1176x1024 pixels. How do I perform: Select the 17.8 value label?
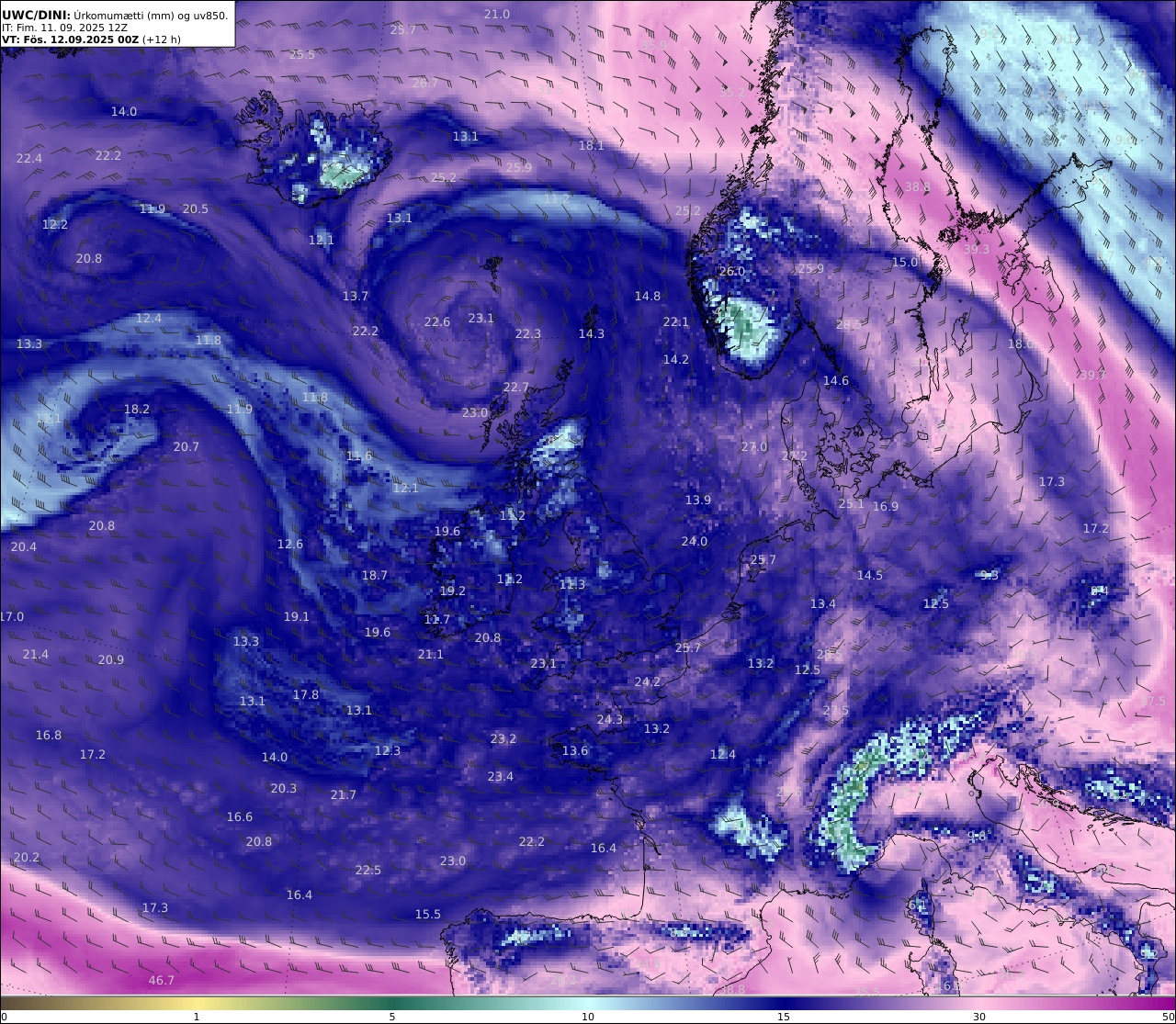click(x=306, y=694)
